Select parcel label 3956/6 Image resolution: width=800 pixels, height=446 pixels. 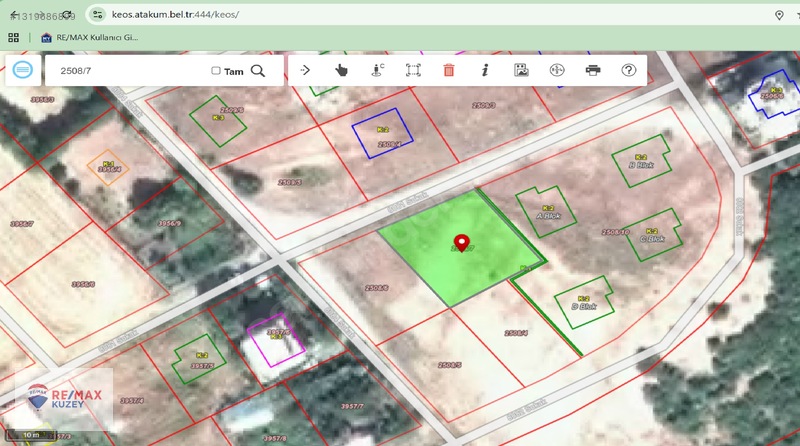83,284
